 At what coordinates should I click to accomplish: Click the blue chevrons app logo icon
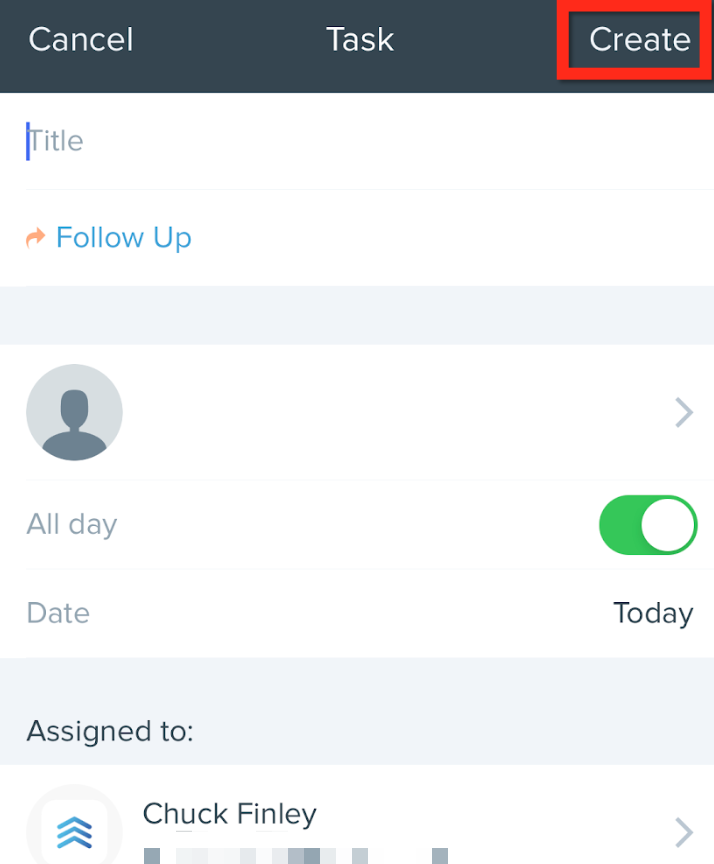(74, 832)
